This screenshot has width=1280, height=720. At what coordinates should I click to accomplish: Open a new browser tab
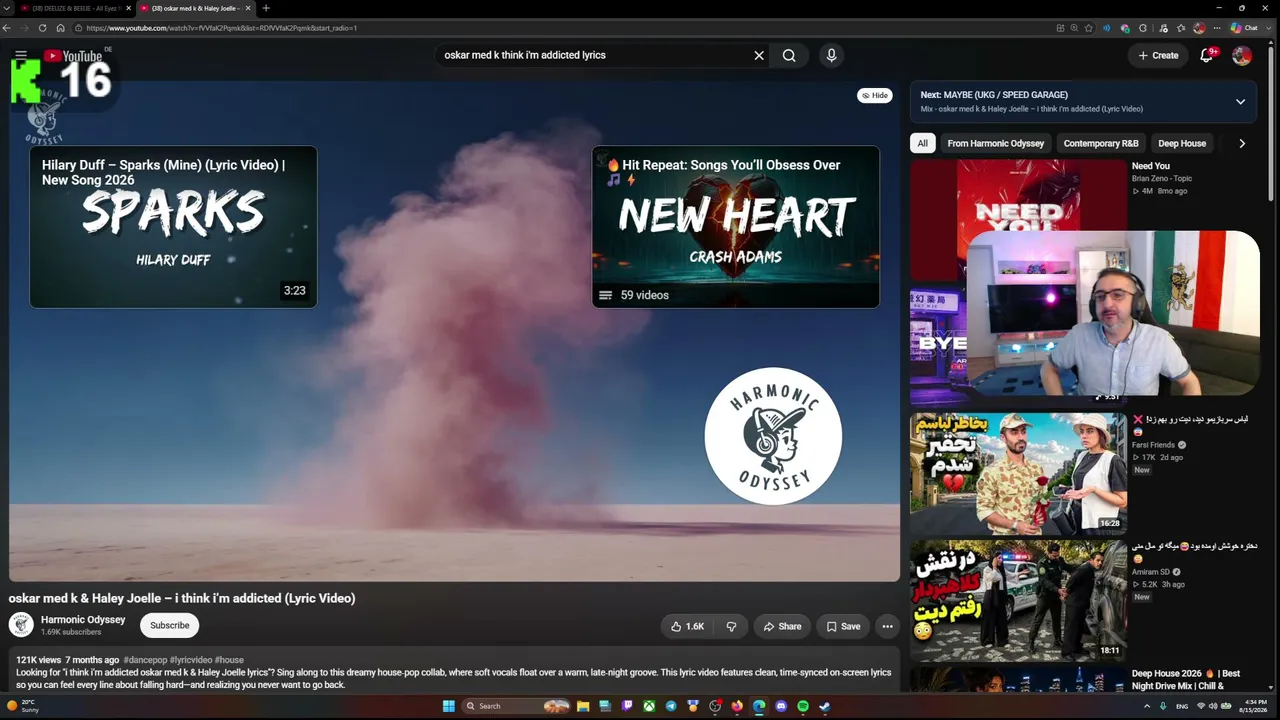click(x=265, y=8)
